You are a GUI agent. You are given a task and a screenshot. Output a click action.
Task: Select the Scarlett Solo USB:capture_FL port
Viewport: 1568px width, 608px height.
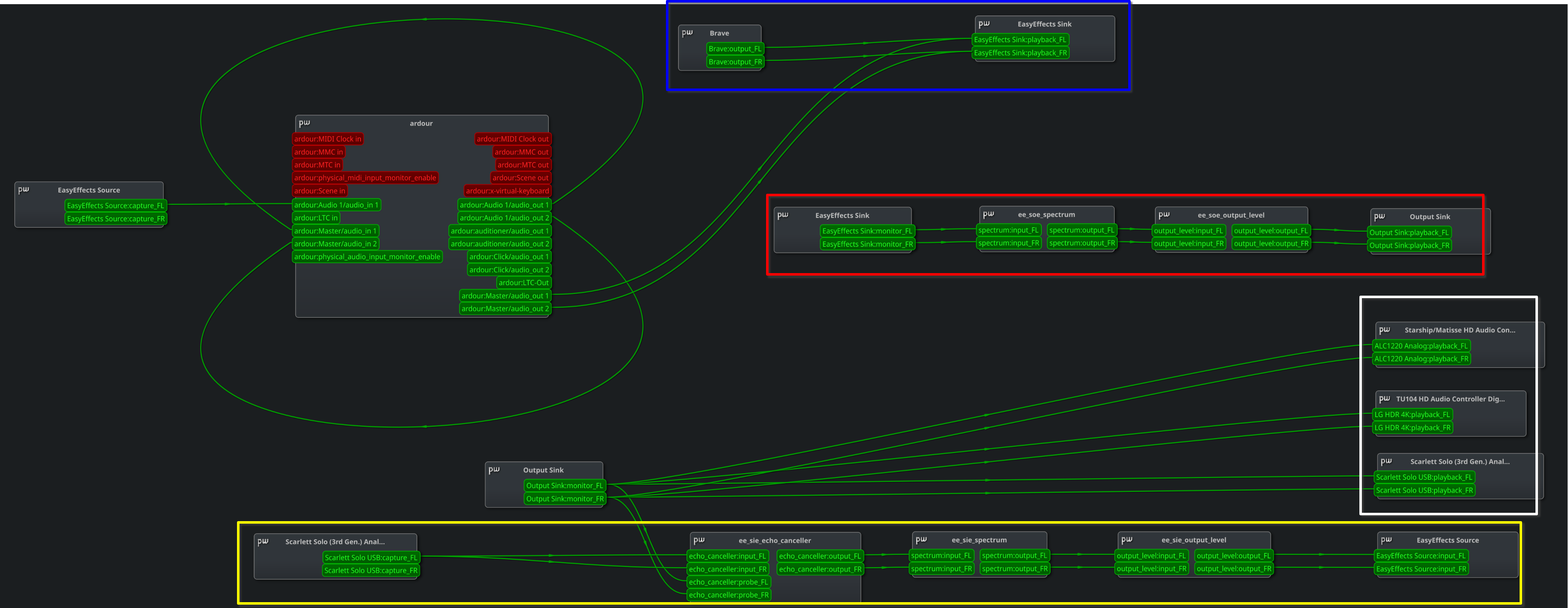pyautogui.click(x=371, y=558)
